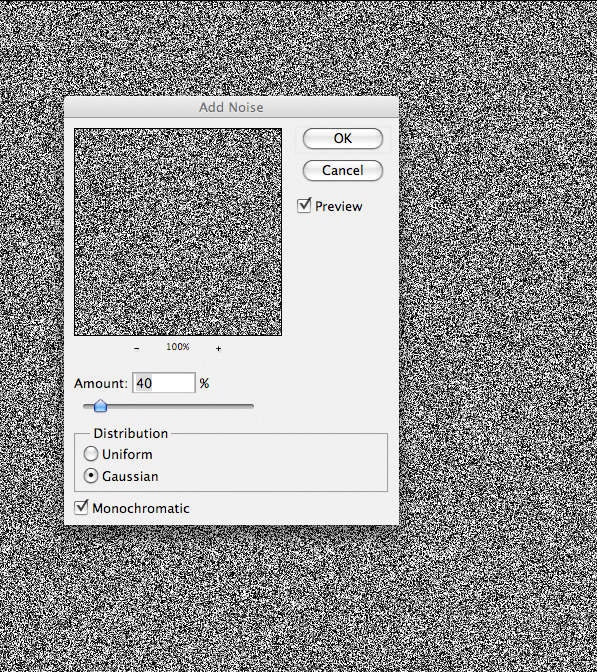The image size is (597, 672).
Task: Cancel the Add Noise dialog
Action: (342, 171)
